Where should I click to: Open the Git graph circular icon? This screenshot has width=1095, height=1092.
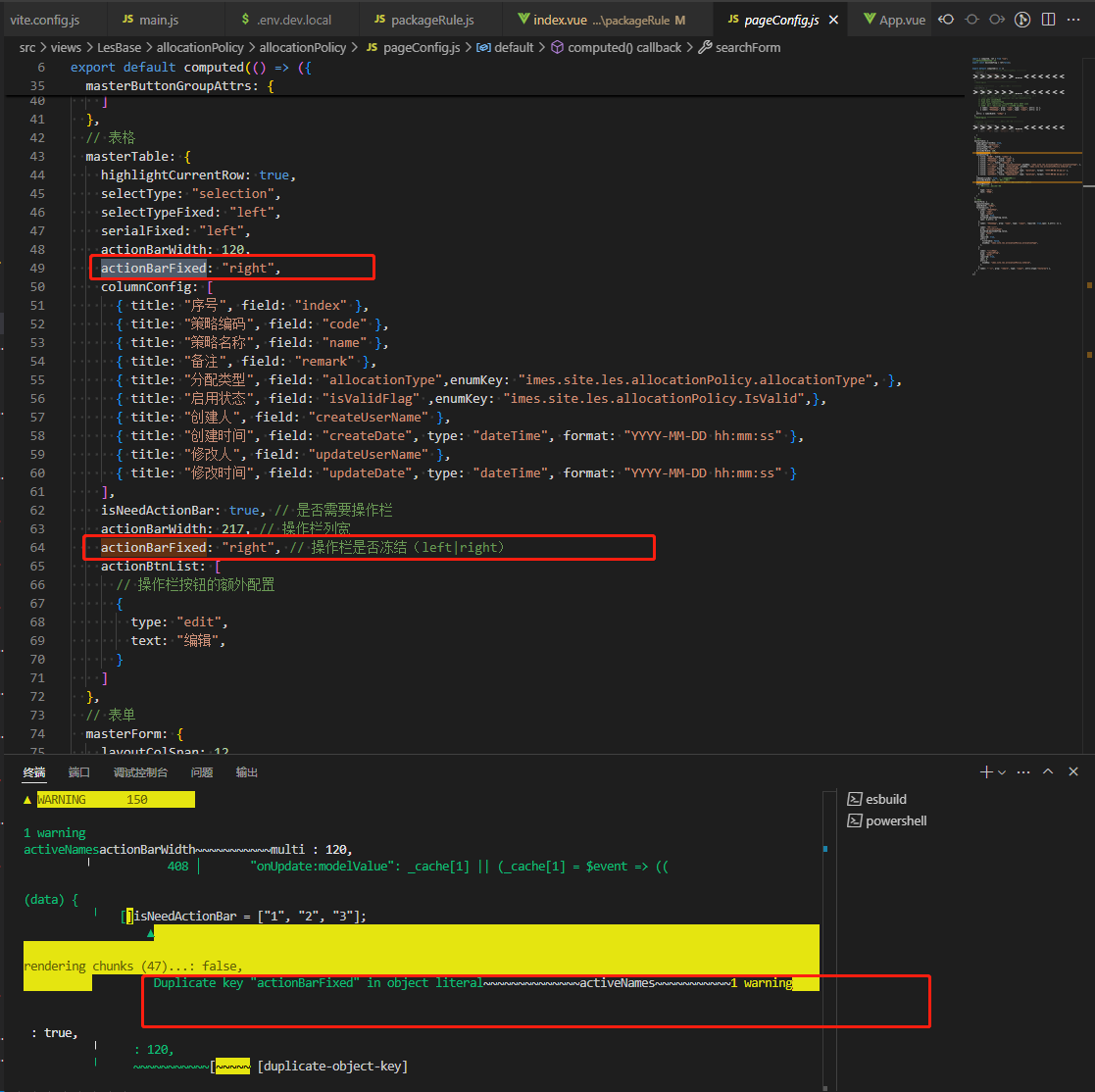point(1022,20)
